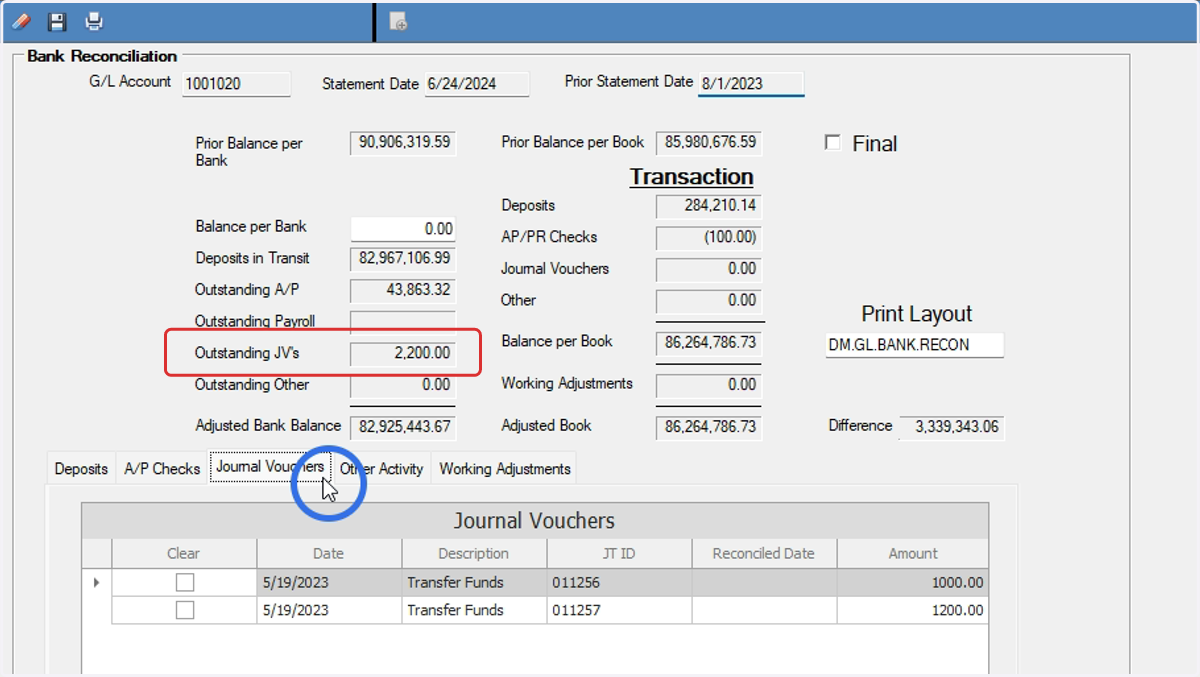
Task: Click the JT ID cell 011257
Action: [619, 610]
